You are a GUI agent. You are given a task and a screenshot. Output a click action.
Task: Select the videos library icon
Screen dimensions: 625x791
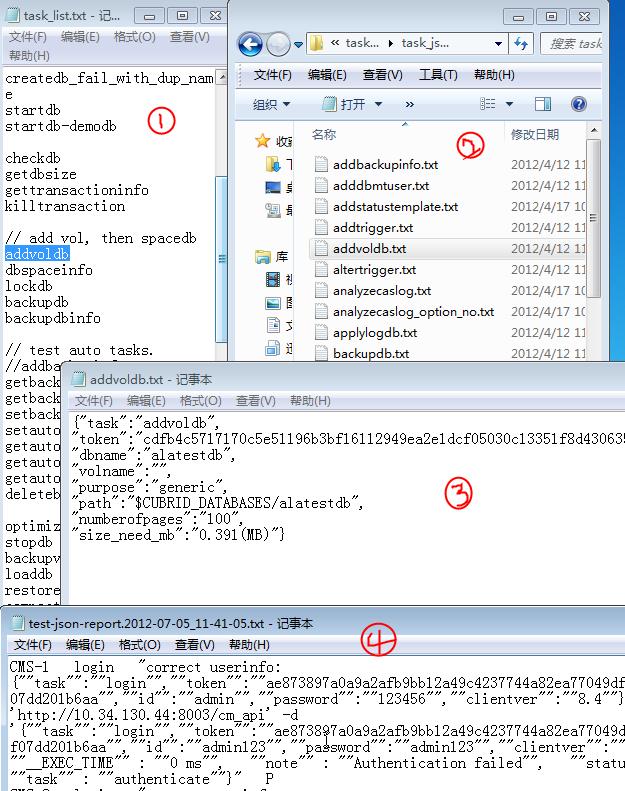coord(272,279)
